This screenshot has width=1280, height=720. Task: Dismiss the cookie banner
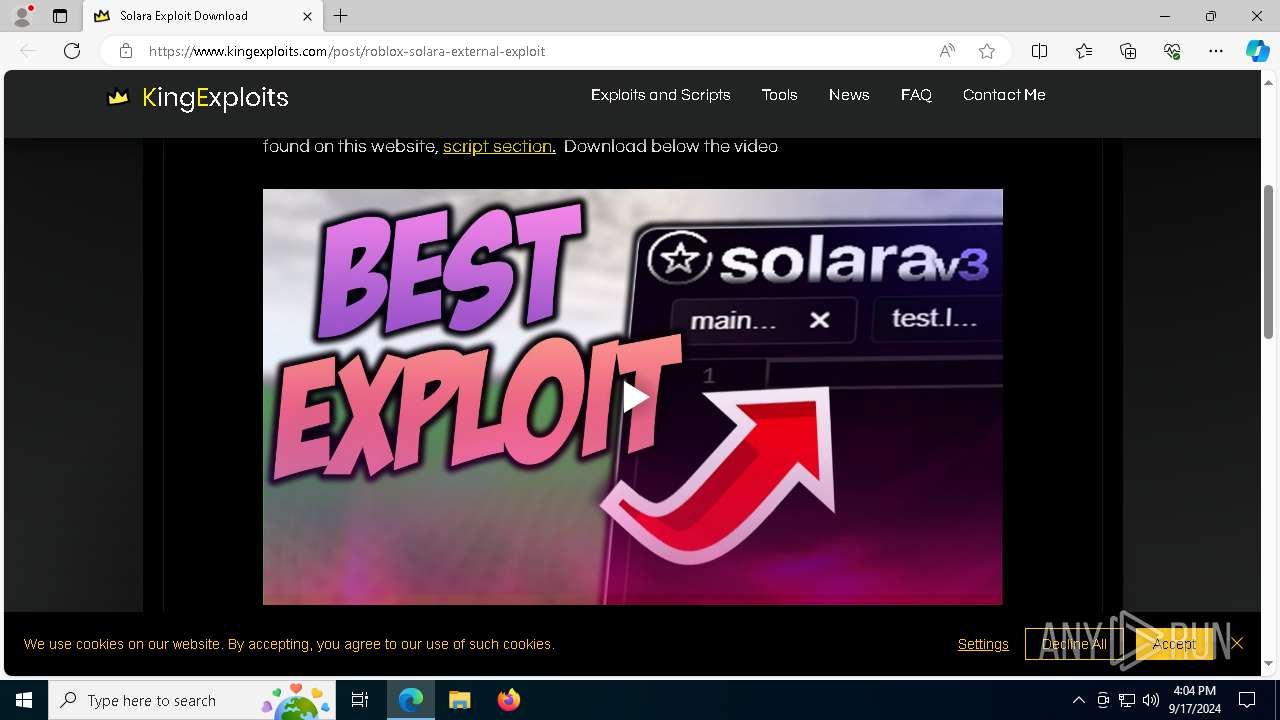tap(1237, 643)
